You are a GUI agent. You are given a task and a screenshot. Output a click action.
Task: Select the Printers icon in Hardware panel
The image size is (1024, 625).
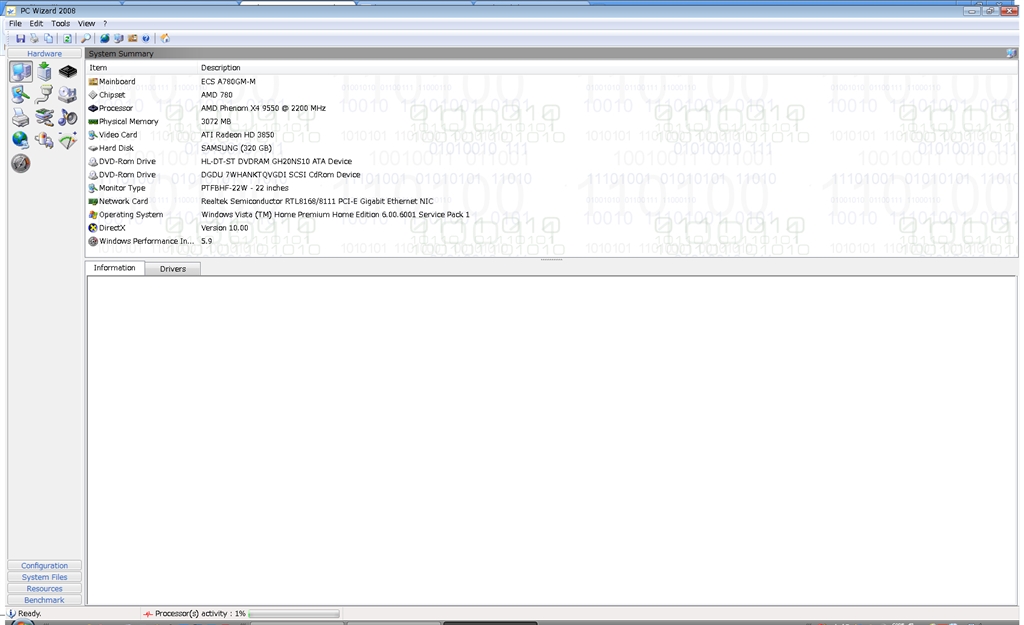tap(21, 118)
